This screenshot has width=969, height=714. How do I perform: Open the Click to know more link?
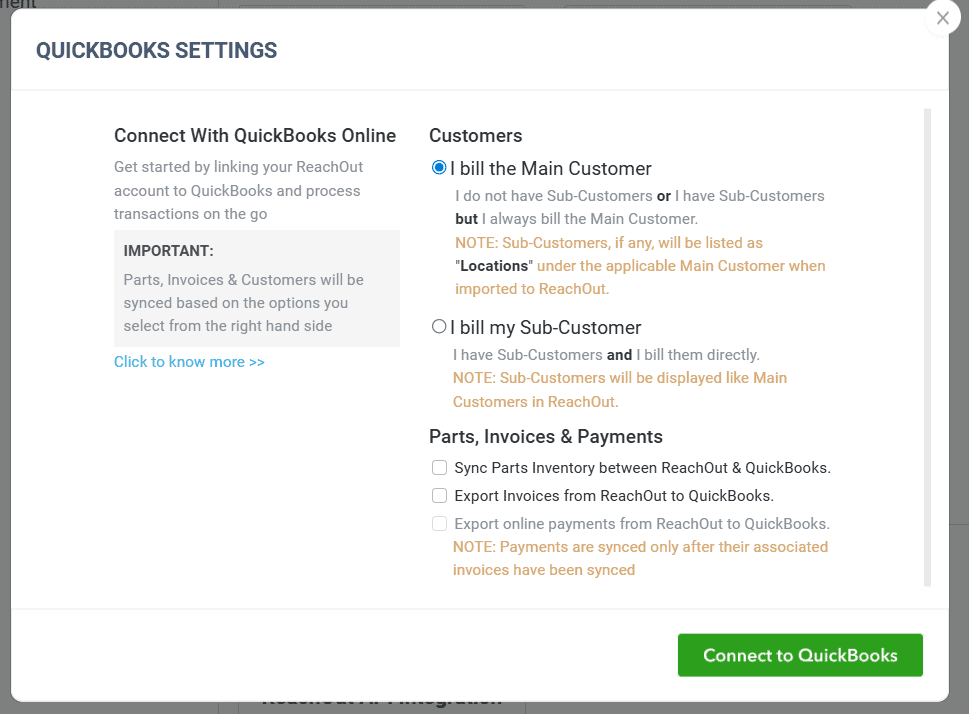(x=189, y=362)
